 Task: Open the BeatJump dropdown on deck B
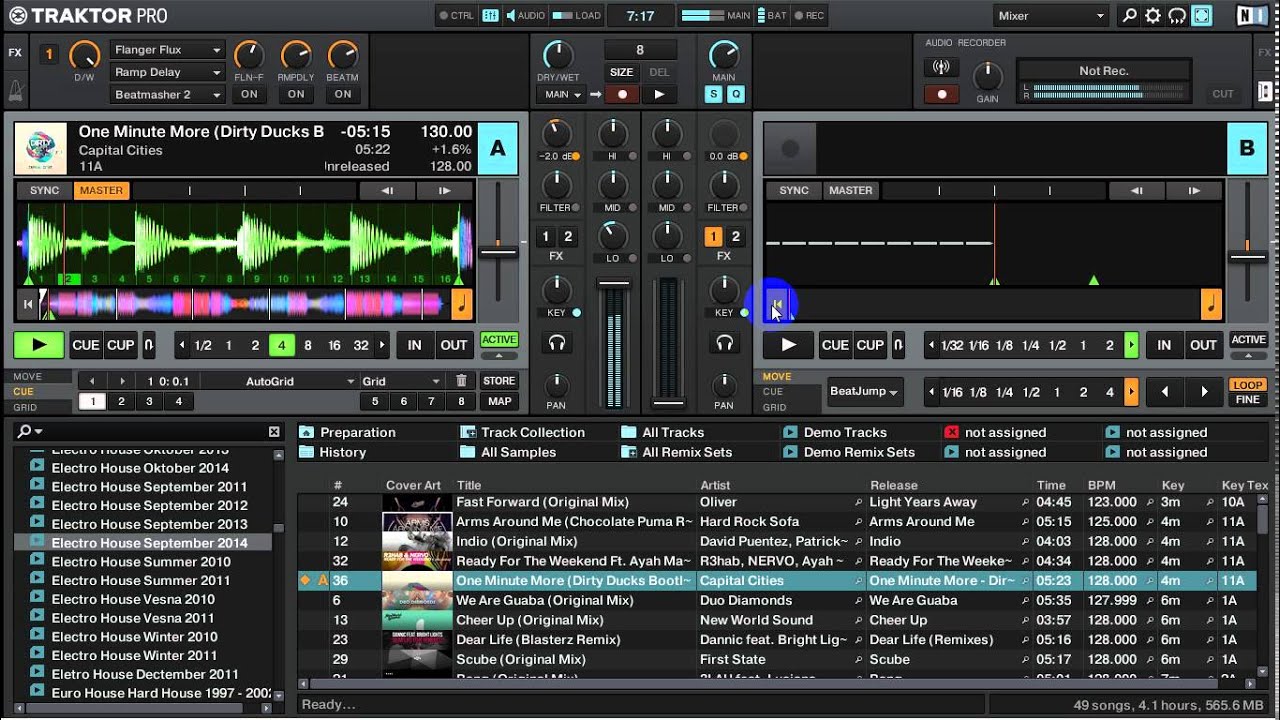point(864,392)
